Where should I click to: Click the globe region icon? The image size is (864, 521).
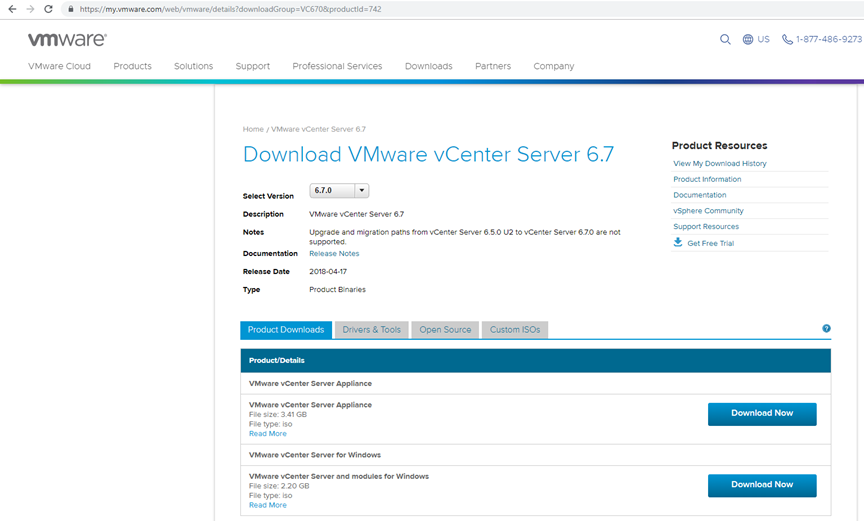pyautogui.click(x=748, y=39)
